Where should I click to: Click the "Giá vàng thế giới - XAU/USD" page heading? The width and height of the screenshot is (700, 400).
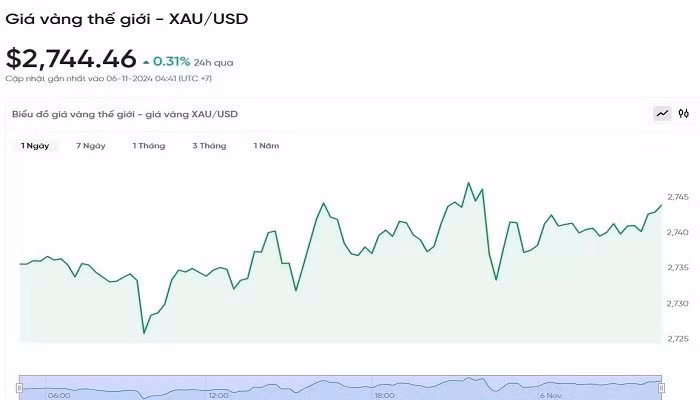click(x=127, y=18)
